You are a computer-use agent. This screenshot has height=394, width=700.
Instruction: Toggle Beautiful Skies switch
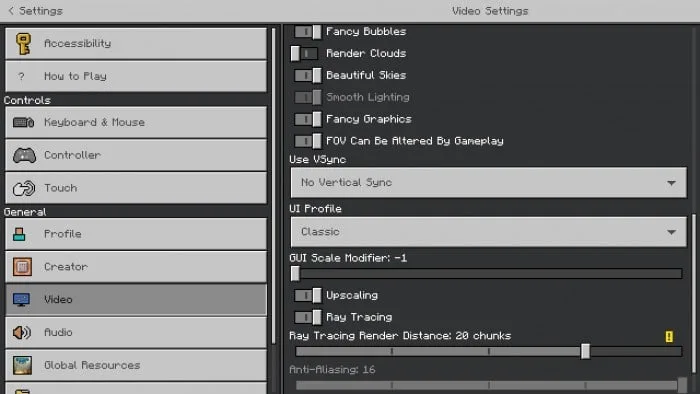(x=307, y=75)
